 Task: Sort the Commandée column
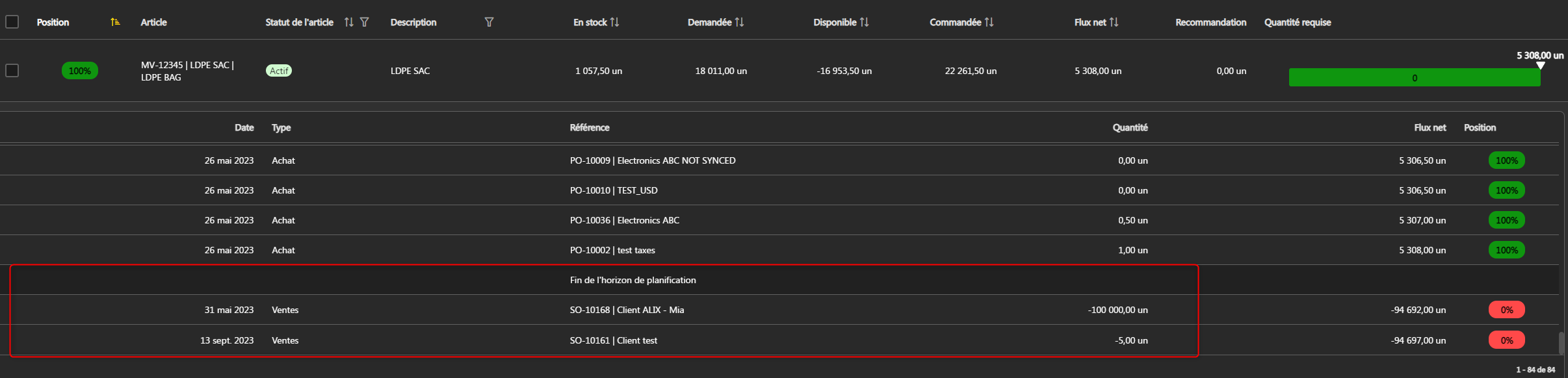989,22
